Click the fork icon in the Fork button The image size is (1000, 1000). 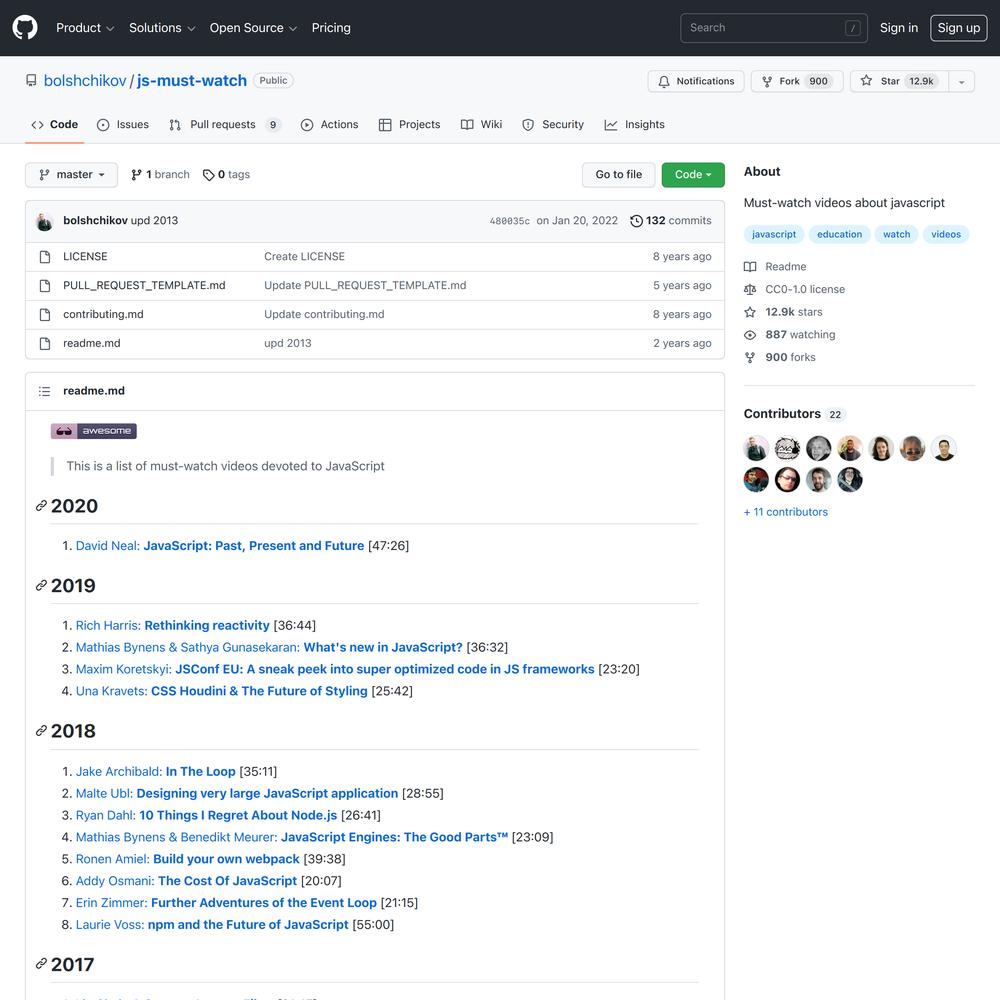767,82
